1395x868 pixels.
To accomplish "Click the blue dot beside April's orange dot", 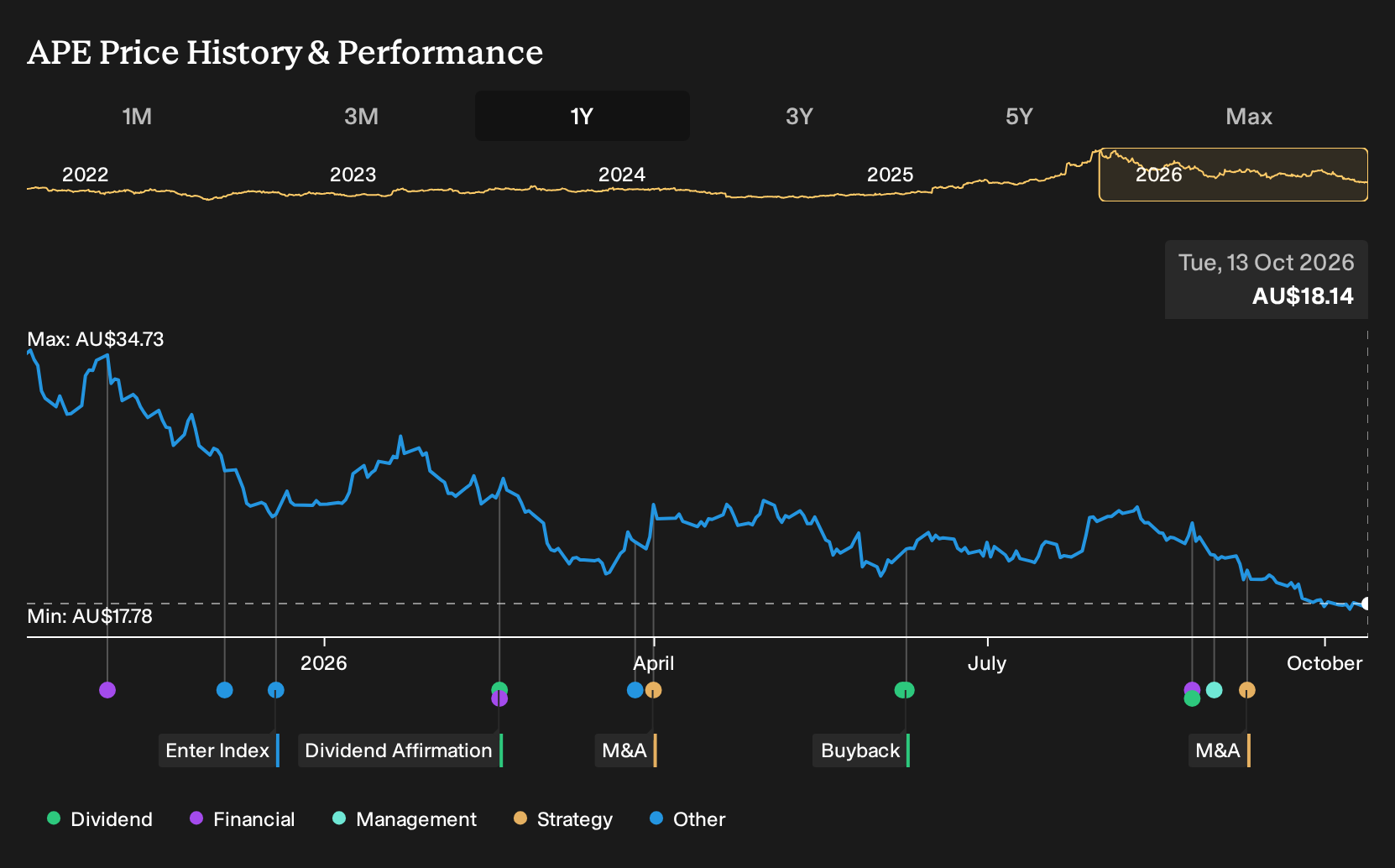I will tap(635, 690).
